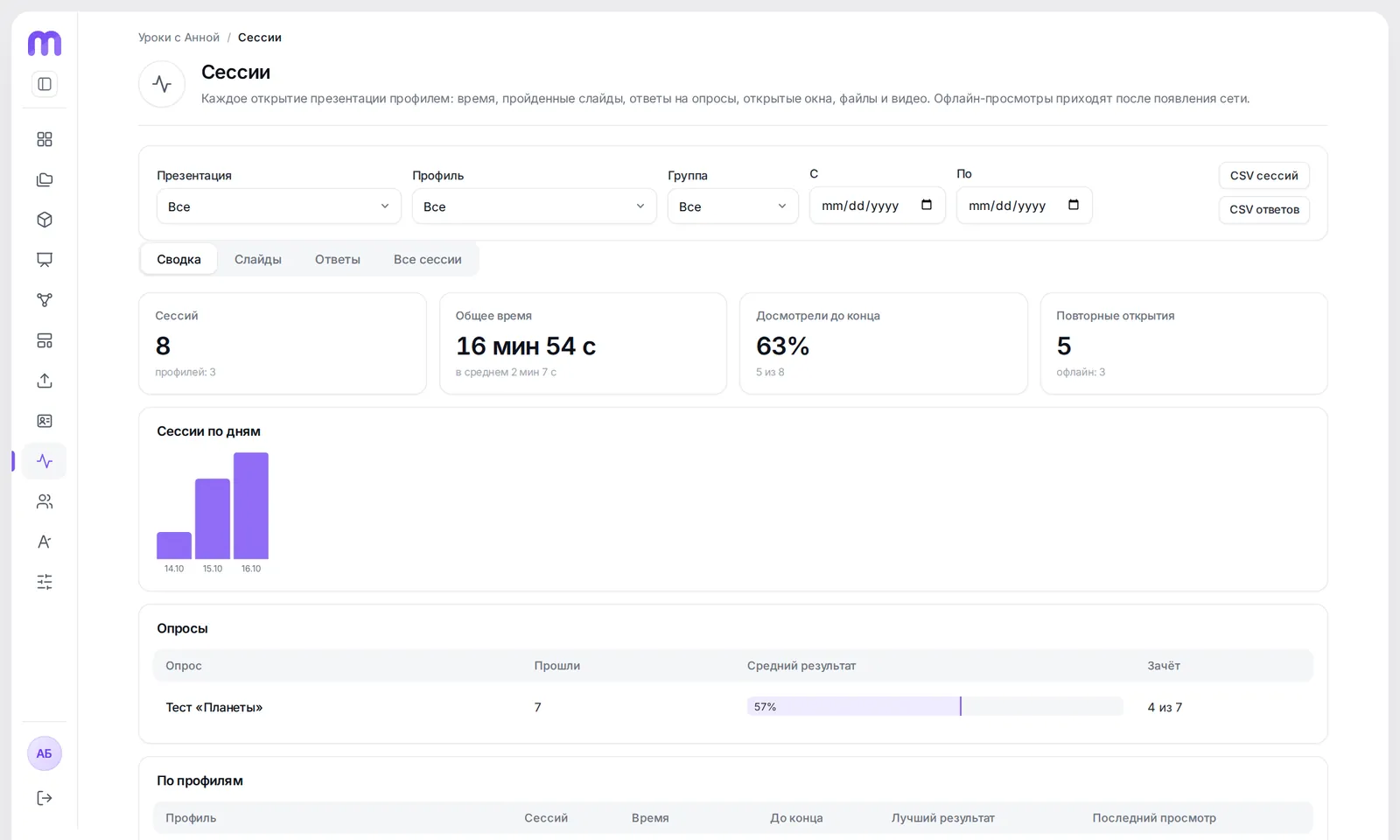
Task: Switch to the Слайды tab
Action: pyautogui.click(x=258, y=259)
